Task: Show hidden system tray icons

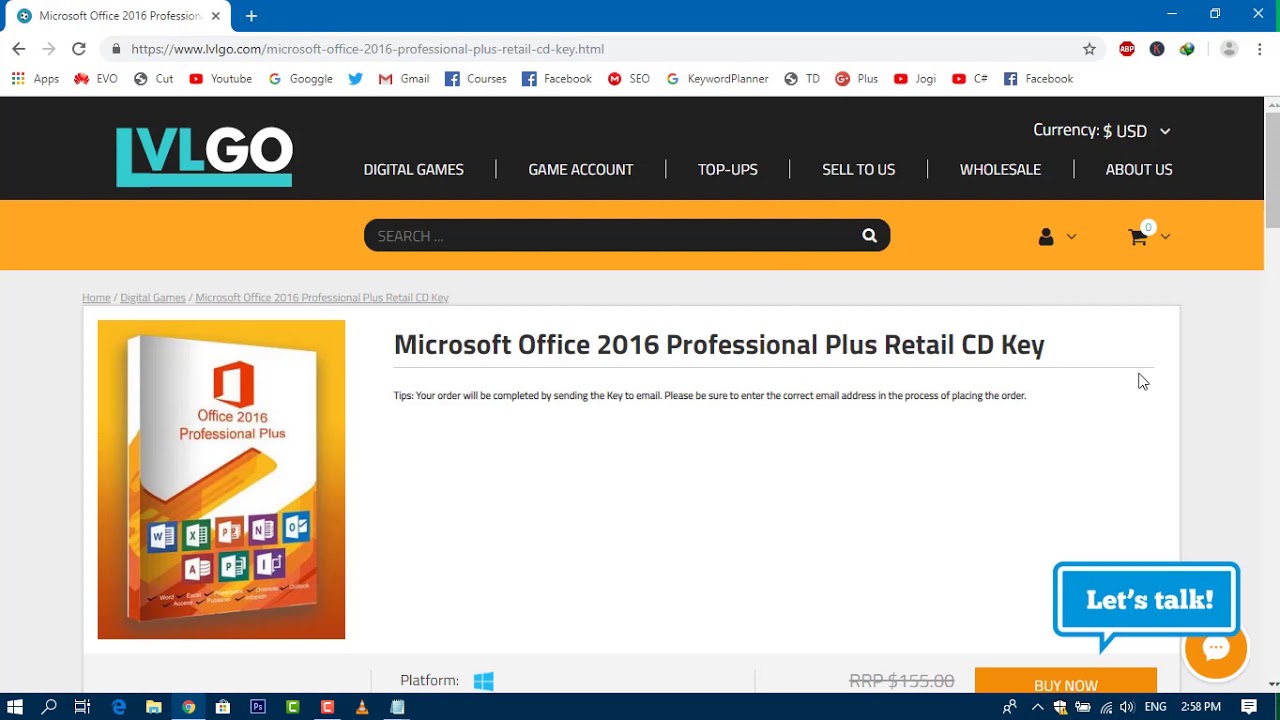Action: pos(1037,707)
